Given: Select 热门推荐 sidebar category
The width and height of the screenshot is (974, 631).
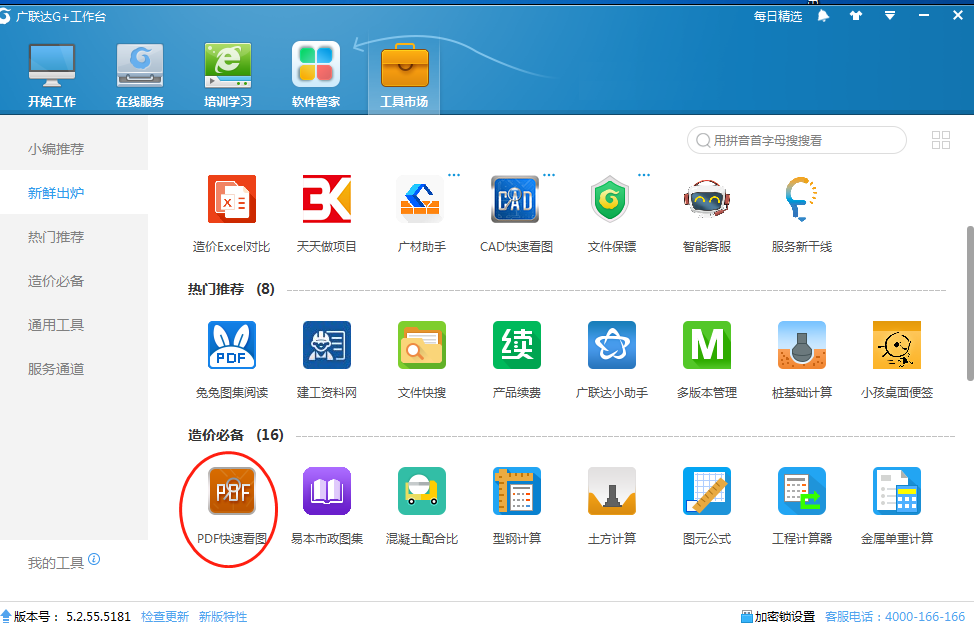Looking at the screenshot, I should click(74, 237).
